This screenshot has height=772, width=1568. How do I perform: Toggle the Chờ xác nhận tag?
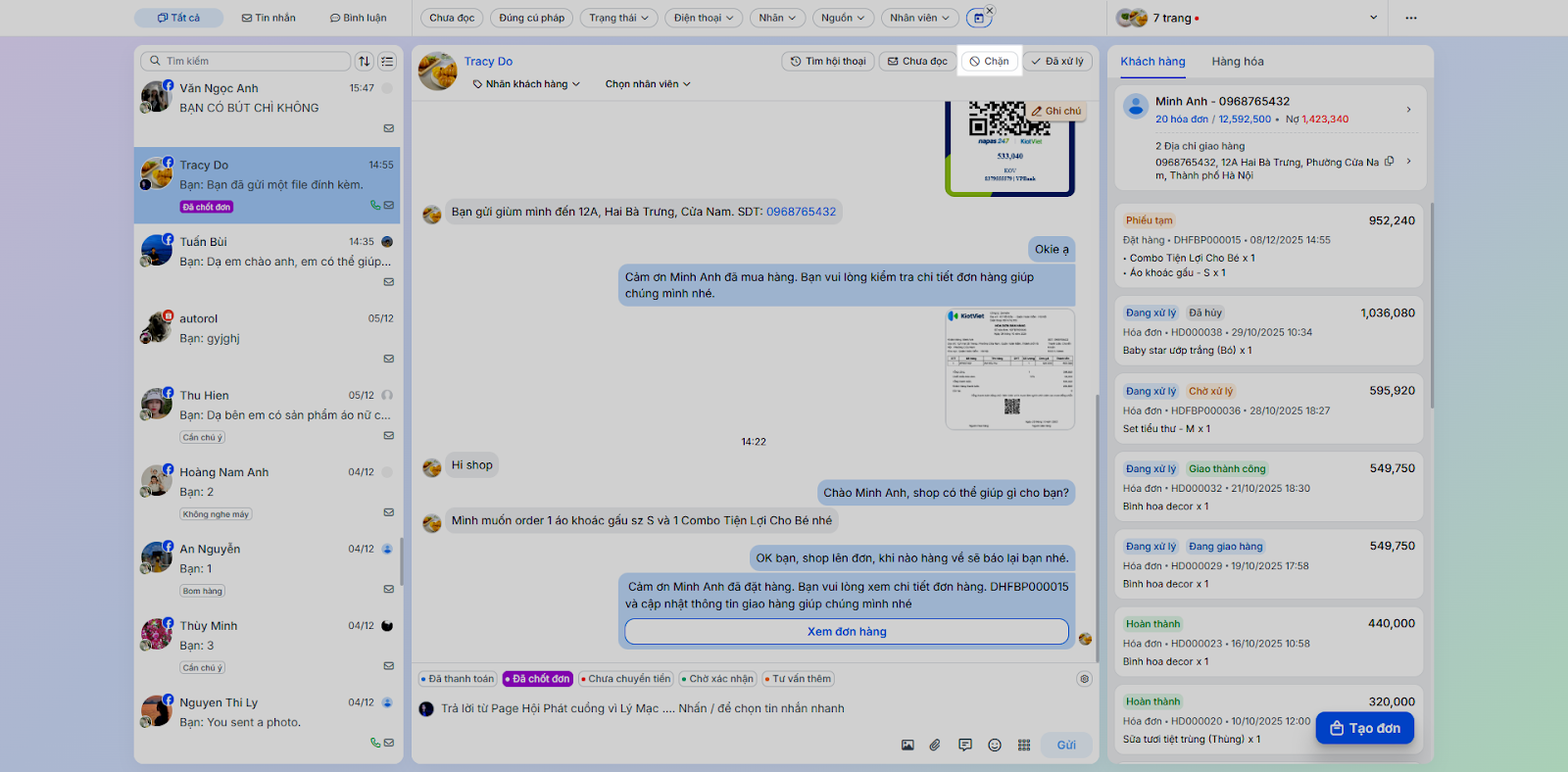[x=717, y=679]
